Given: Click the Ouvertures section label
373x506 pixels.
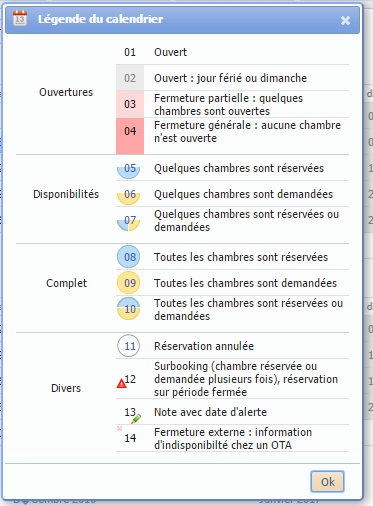Looking at the screenshot, I should (x=66, y=92).
